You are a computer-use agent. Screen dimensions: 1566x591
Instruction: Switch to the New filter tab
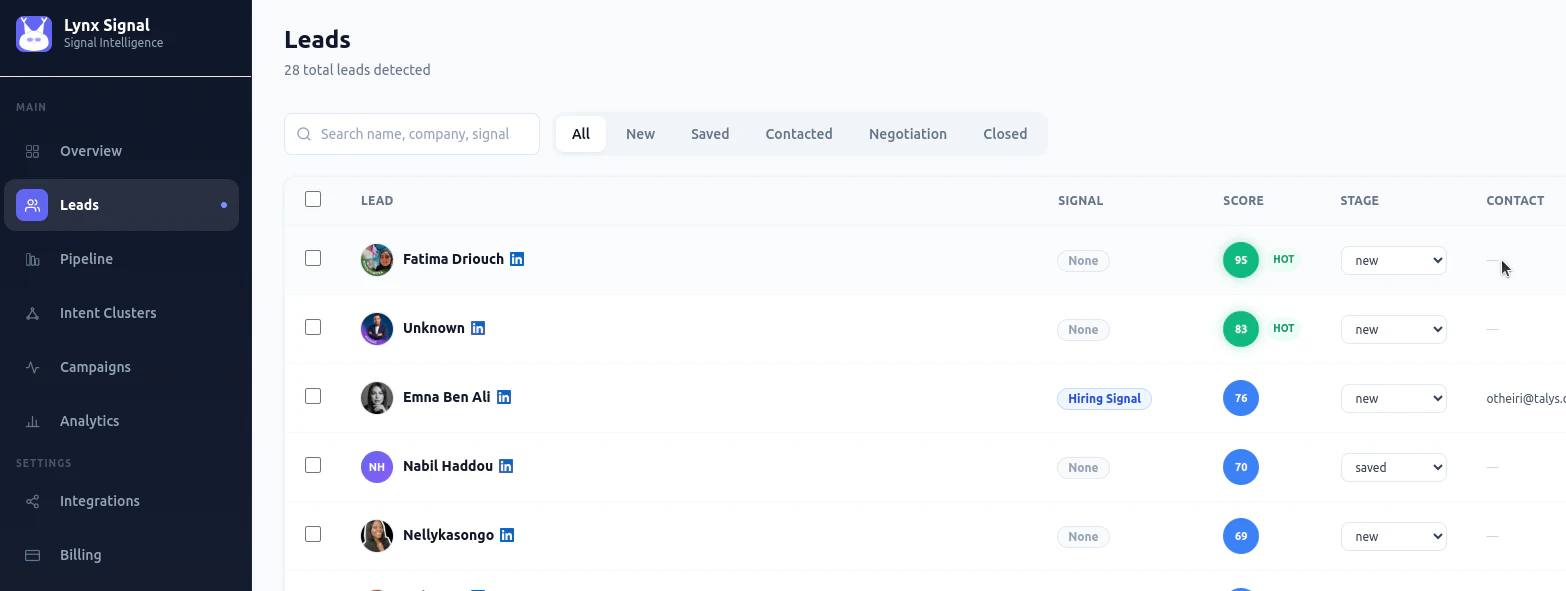[640, 134]
